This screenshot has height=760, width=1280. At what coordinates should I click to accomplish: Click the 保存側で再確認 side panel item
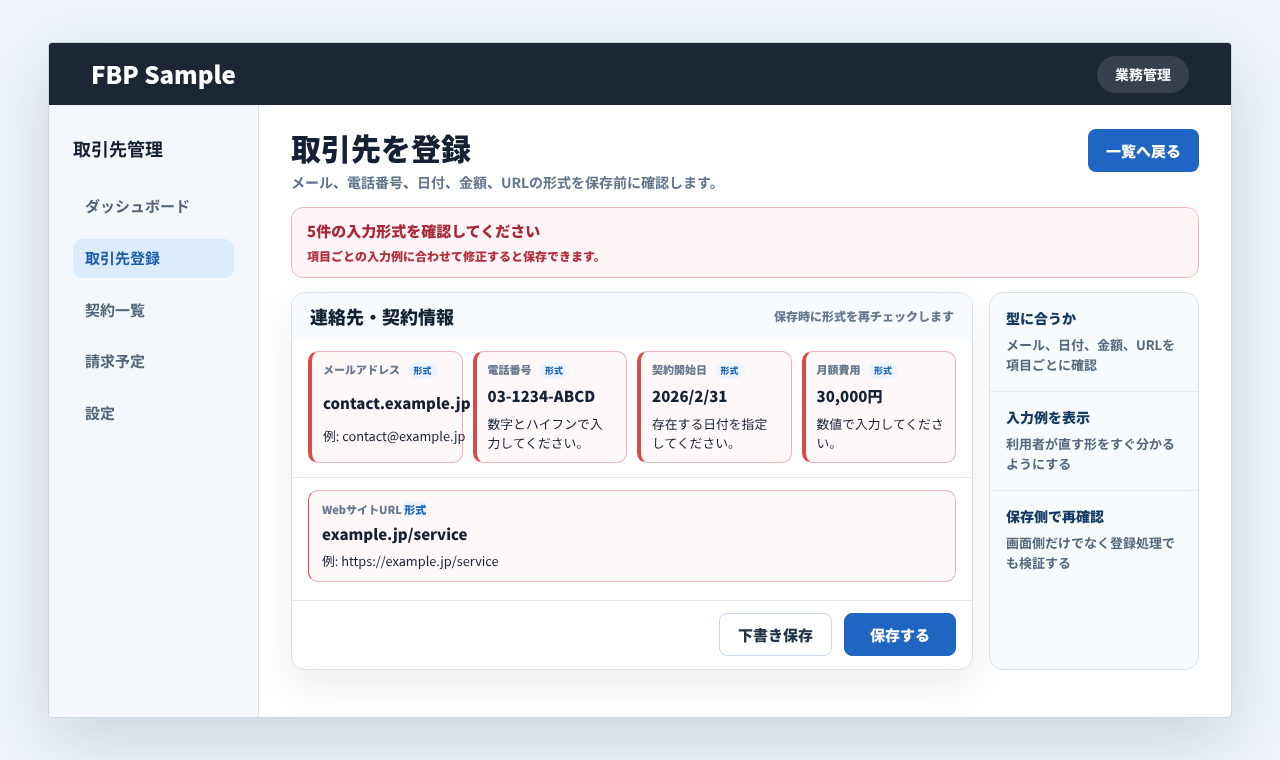[x=1094, y=540]
